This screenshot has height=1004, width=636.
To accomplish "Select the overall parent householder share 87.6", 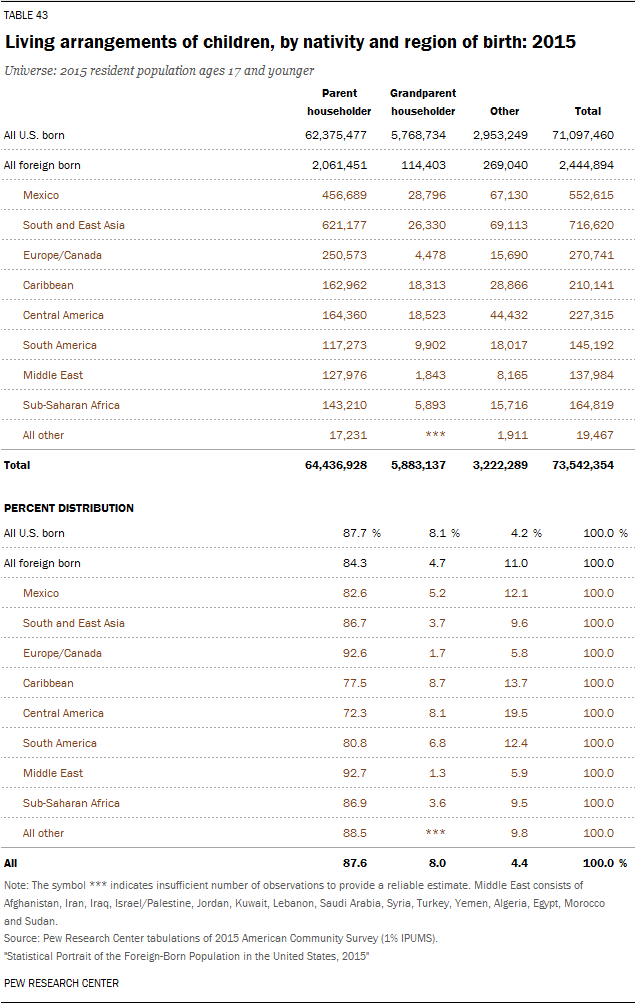I will (x=355, y=862).
